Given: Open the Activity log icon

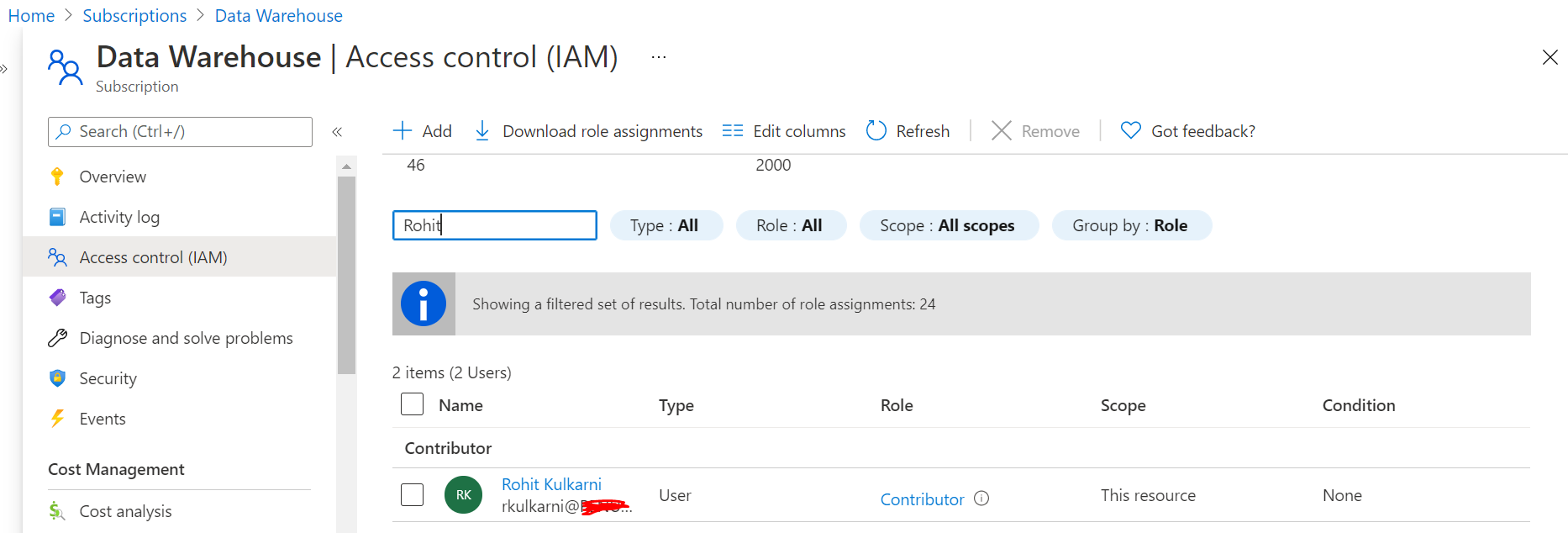Looking at the screenshot, I should pos(57,217).
